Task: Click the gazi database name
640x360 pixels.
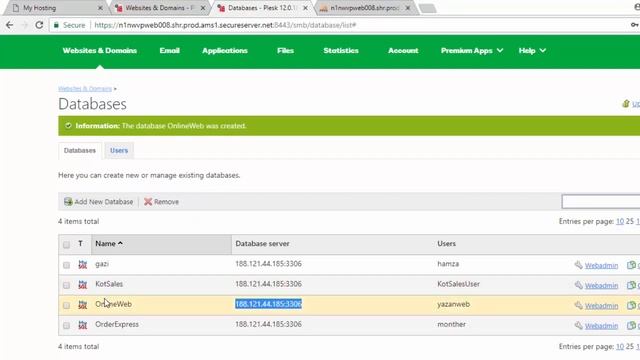Action: tap(102, 264)
